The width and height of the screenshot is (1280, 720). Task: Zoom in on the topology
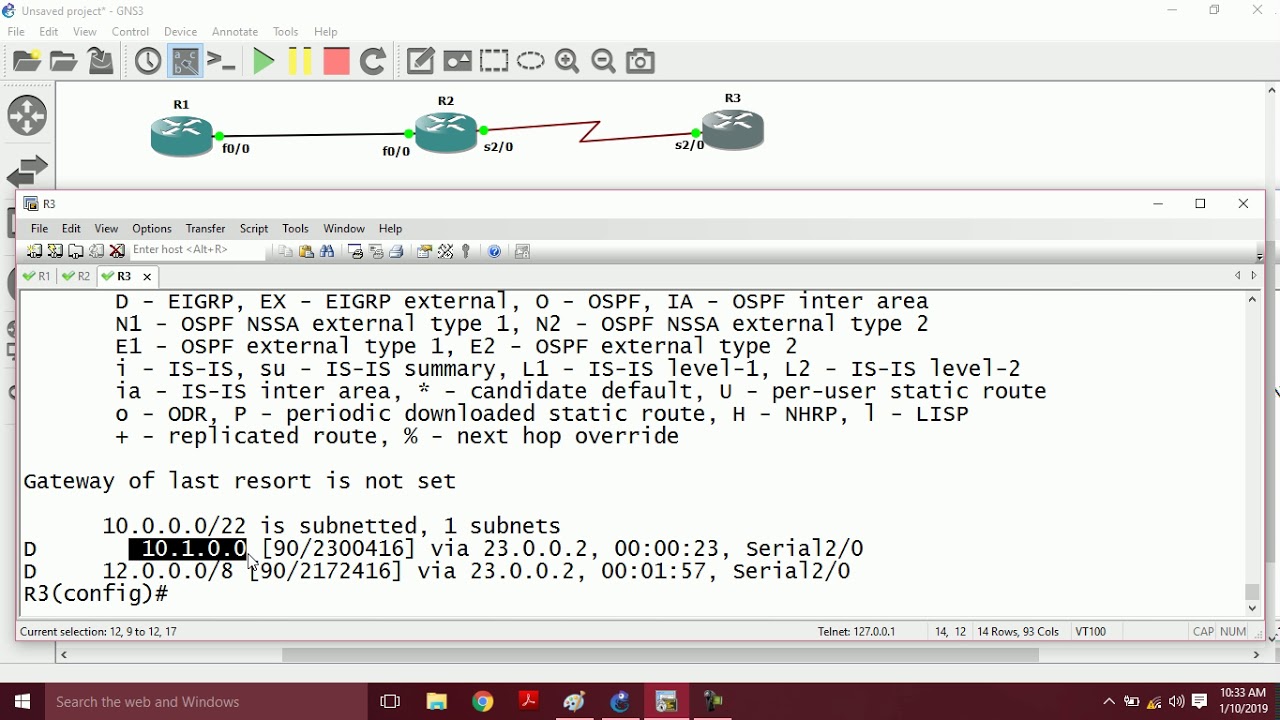tap(567, 61)
